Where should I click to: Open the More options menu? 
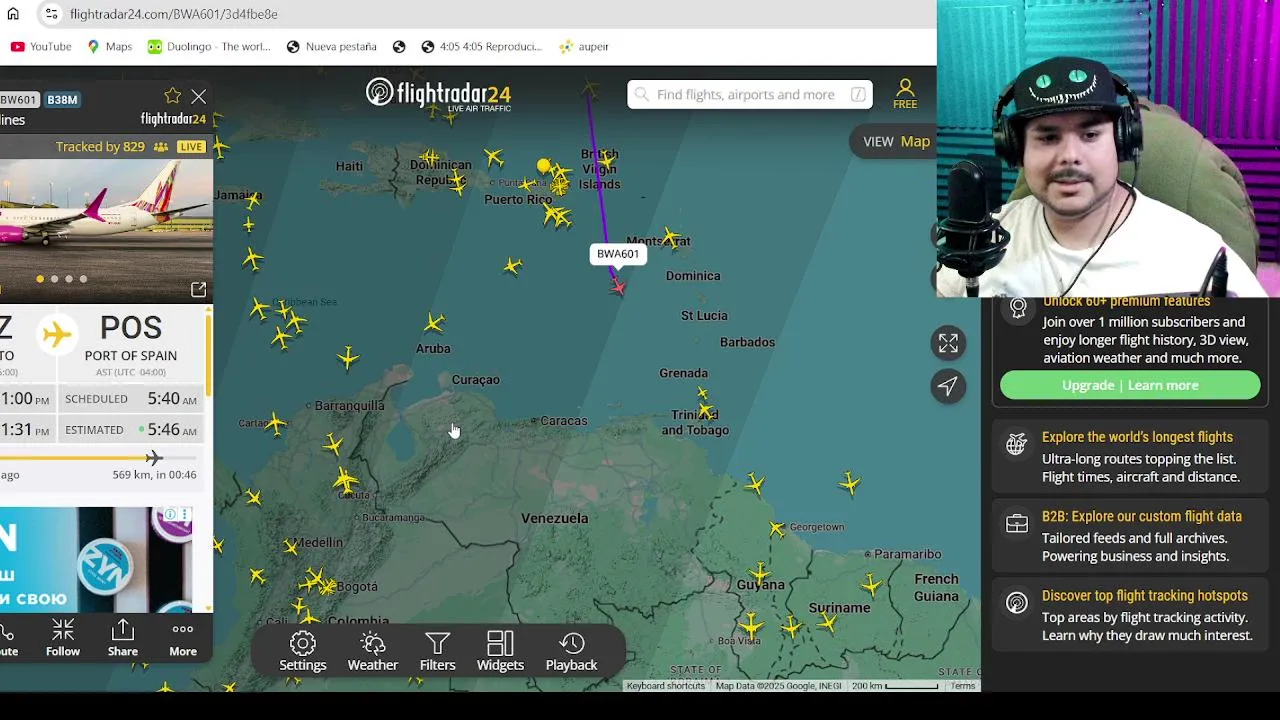point(183,638)
